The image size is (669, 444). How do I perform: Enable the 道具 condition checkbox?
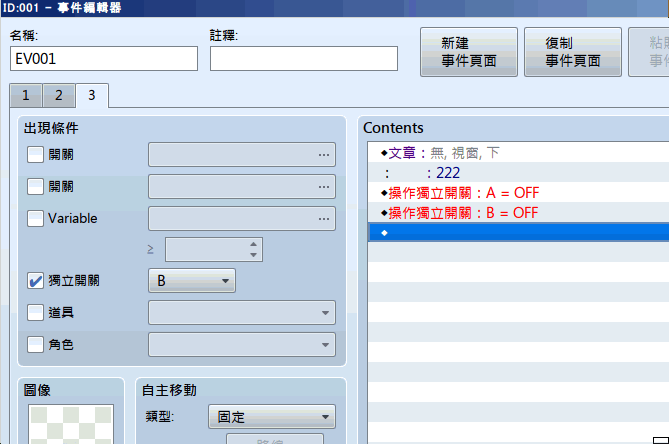pos(35,313)
